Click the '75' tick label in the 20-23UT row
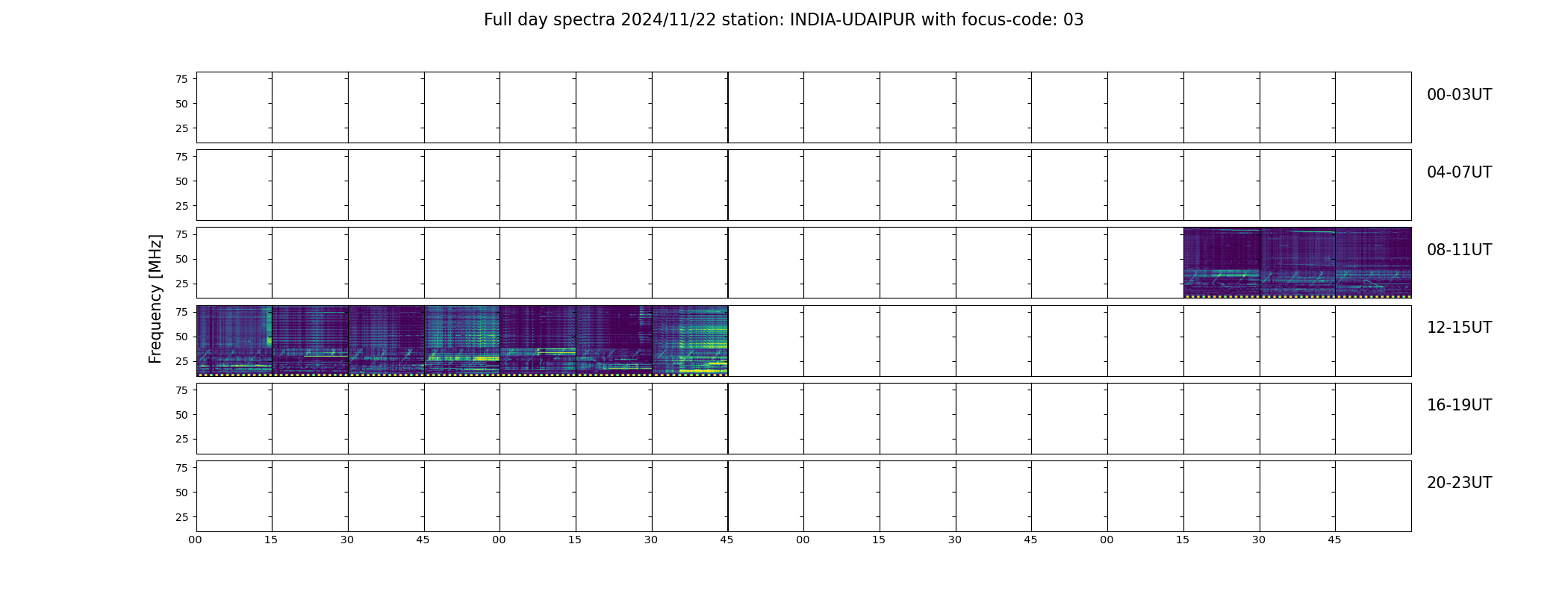The height and width of the screenshot is (597, 1568). coord(181,467)
